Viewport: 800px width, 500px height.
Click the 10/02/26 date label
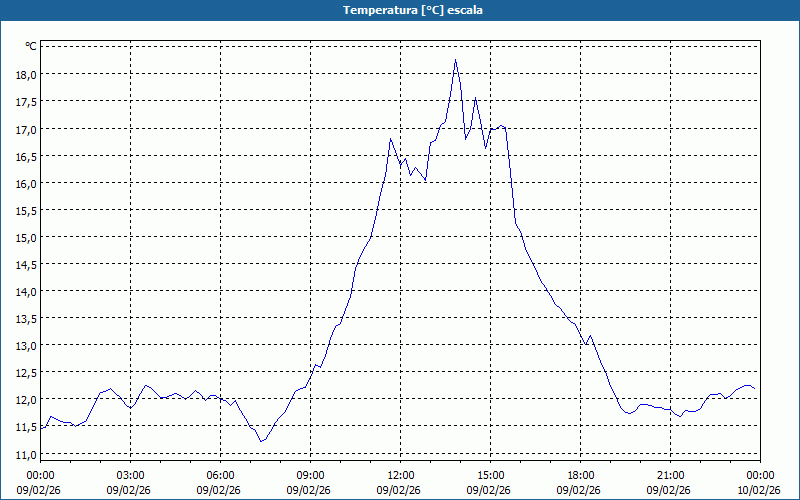click(x=759, y=490)
